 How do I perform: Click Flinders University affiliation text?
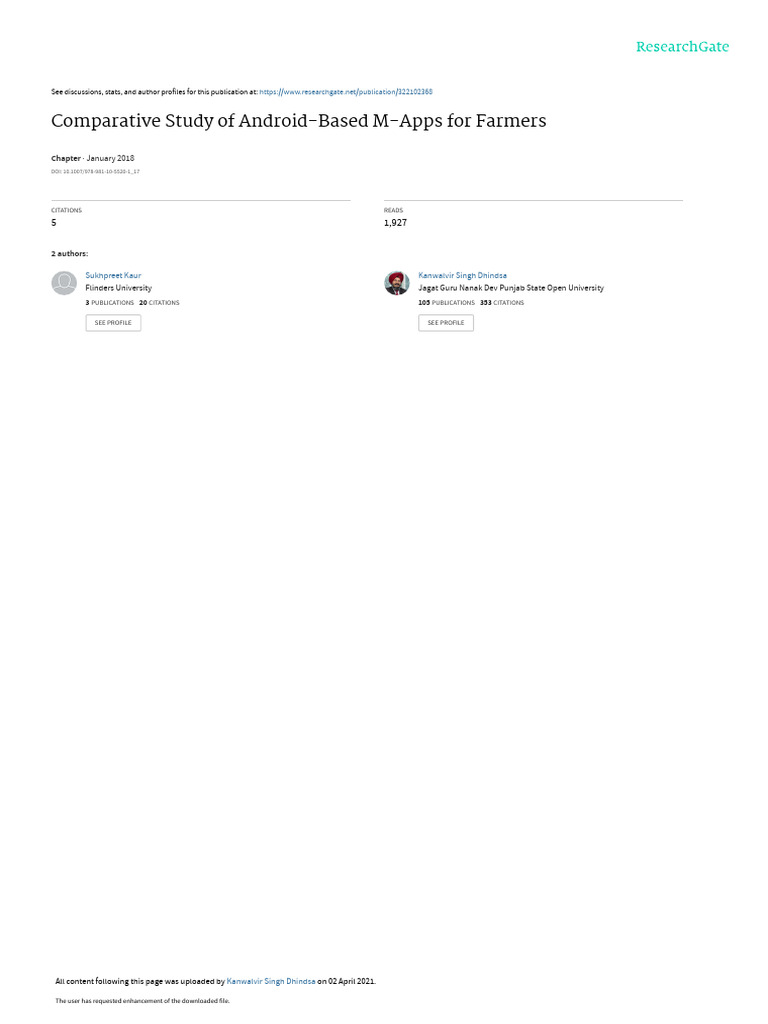click(118, 288)
